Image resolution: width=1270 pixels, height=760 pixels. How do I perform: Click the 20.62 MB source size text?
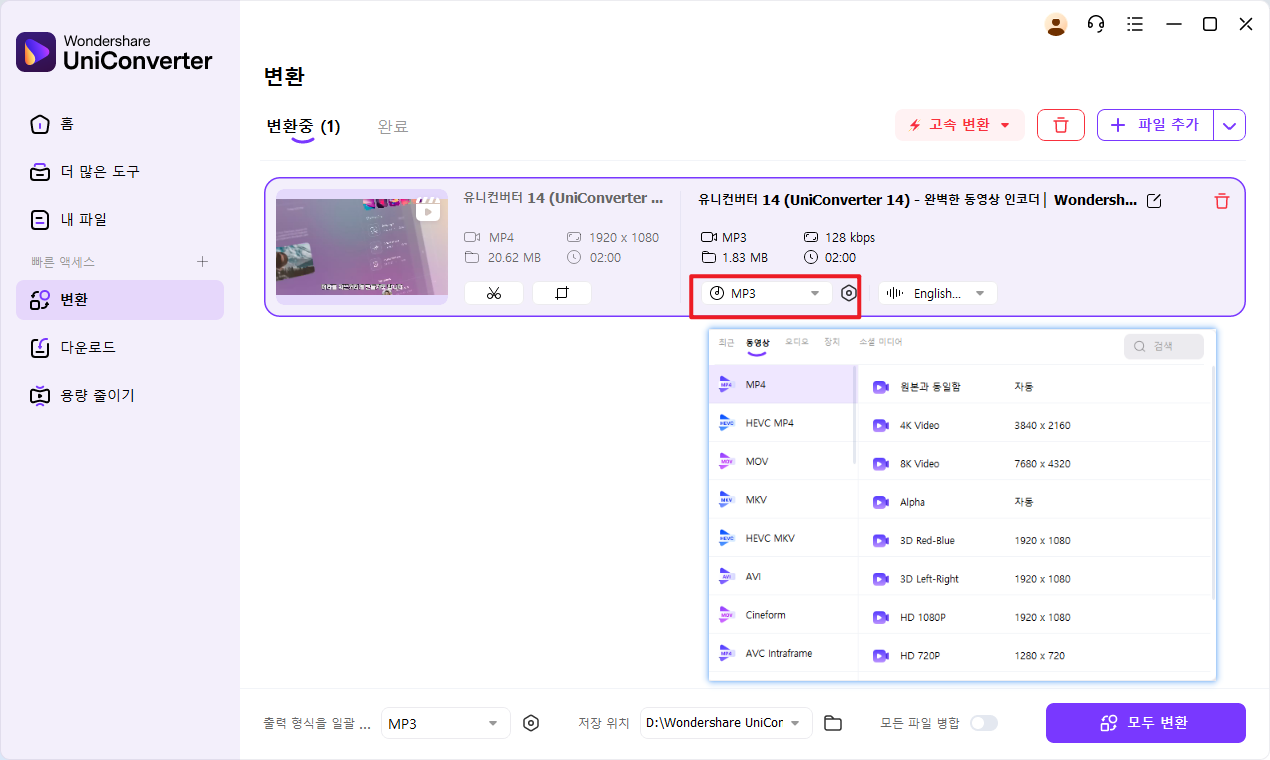coord(514,257)
